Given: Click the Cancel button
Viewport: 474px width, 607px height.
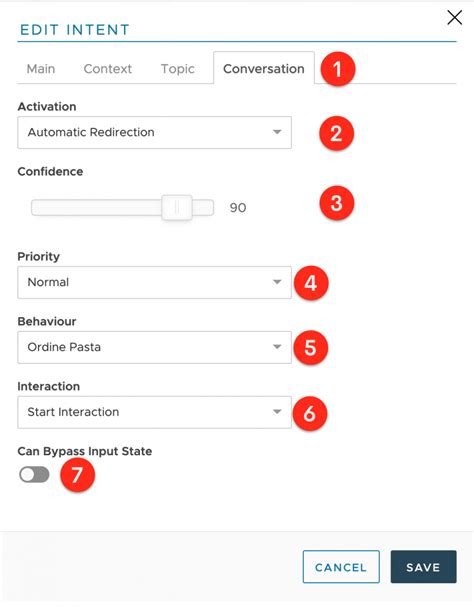Looking at the screenshot, I should (x=341, y=567).
